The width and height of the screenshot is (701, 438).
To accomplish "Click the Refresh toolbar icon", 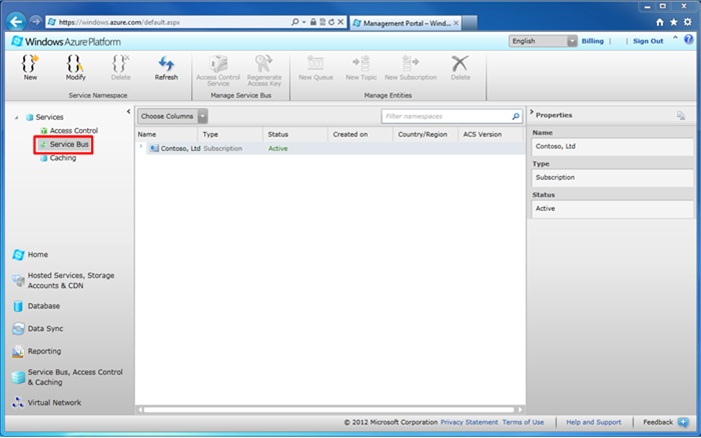I will coord(166,66).
